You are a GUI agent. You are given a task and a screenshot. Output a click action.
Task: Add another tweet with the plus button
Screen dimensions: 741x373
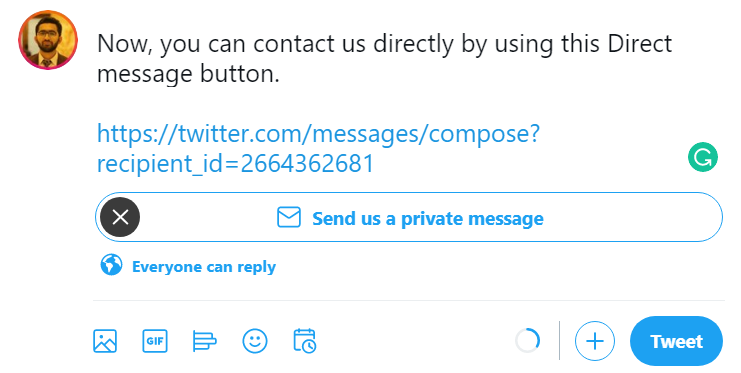coord(595,341)
